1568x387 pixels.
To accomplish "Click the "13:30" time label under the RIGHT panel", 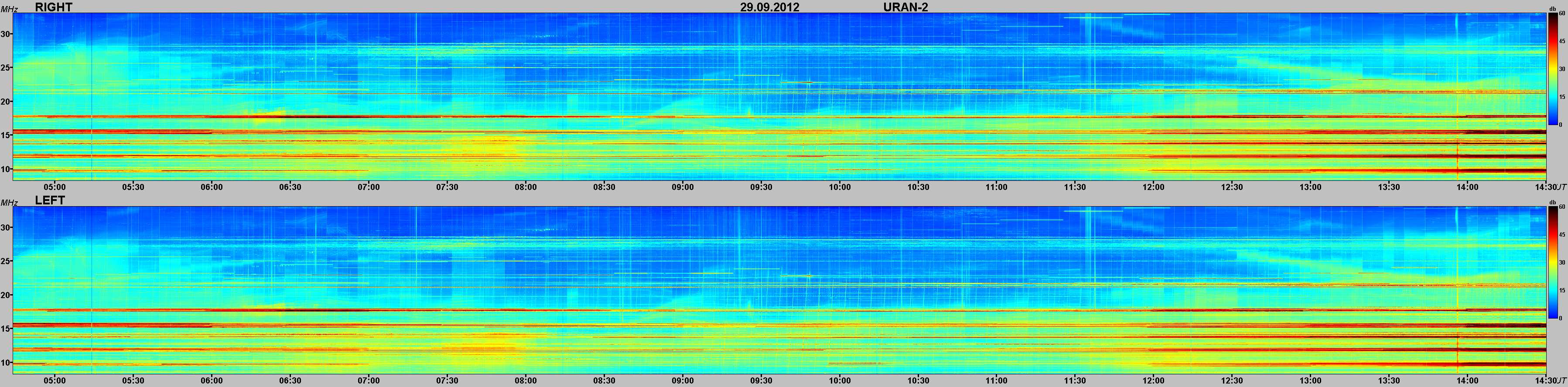I will click(1390, 187).
